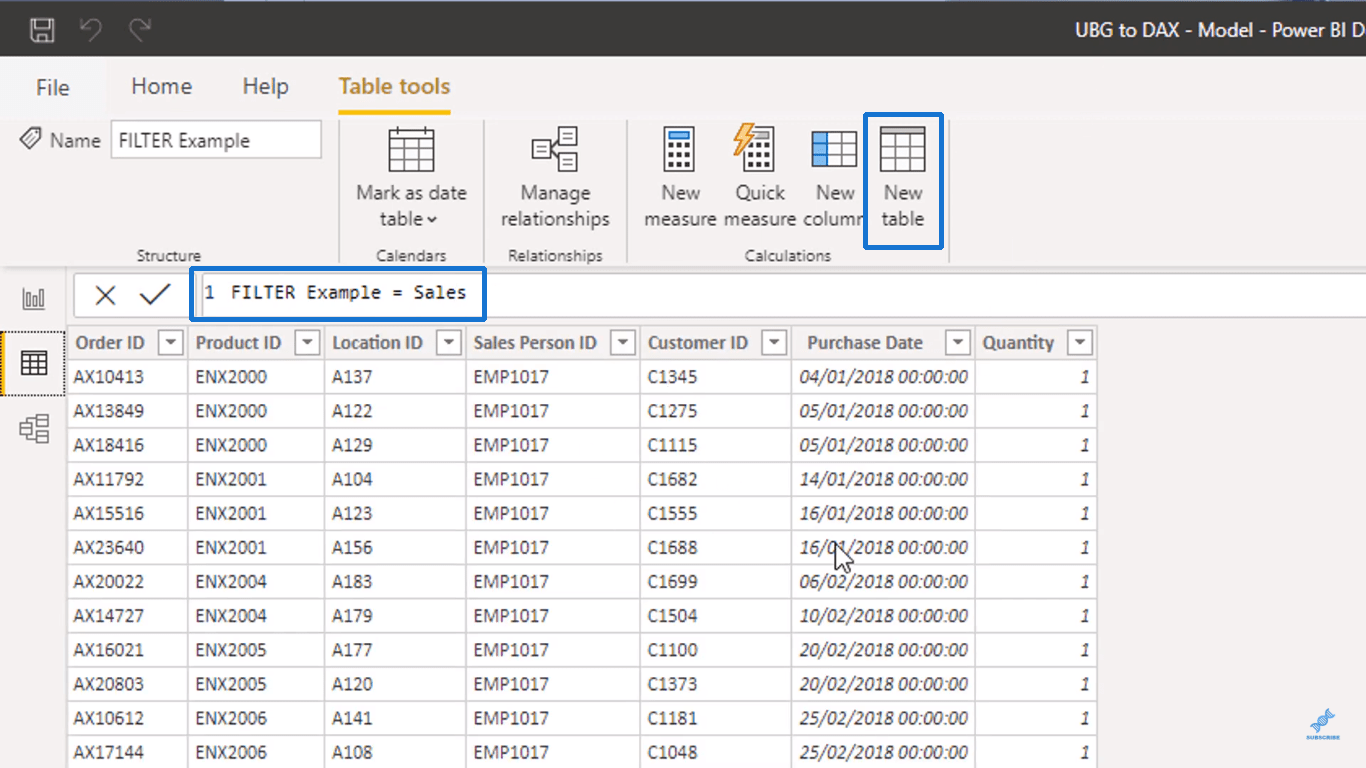The width and height of the screenshot is (1366, 768).
Task: Click customer cell C1682
Action: point(716,479)
